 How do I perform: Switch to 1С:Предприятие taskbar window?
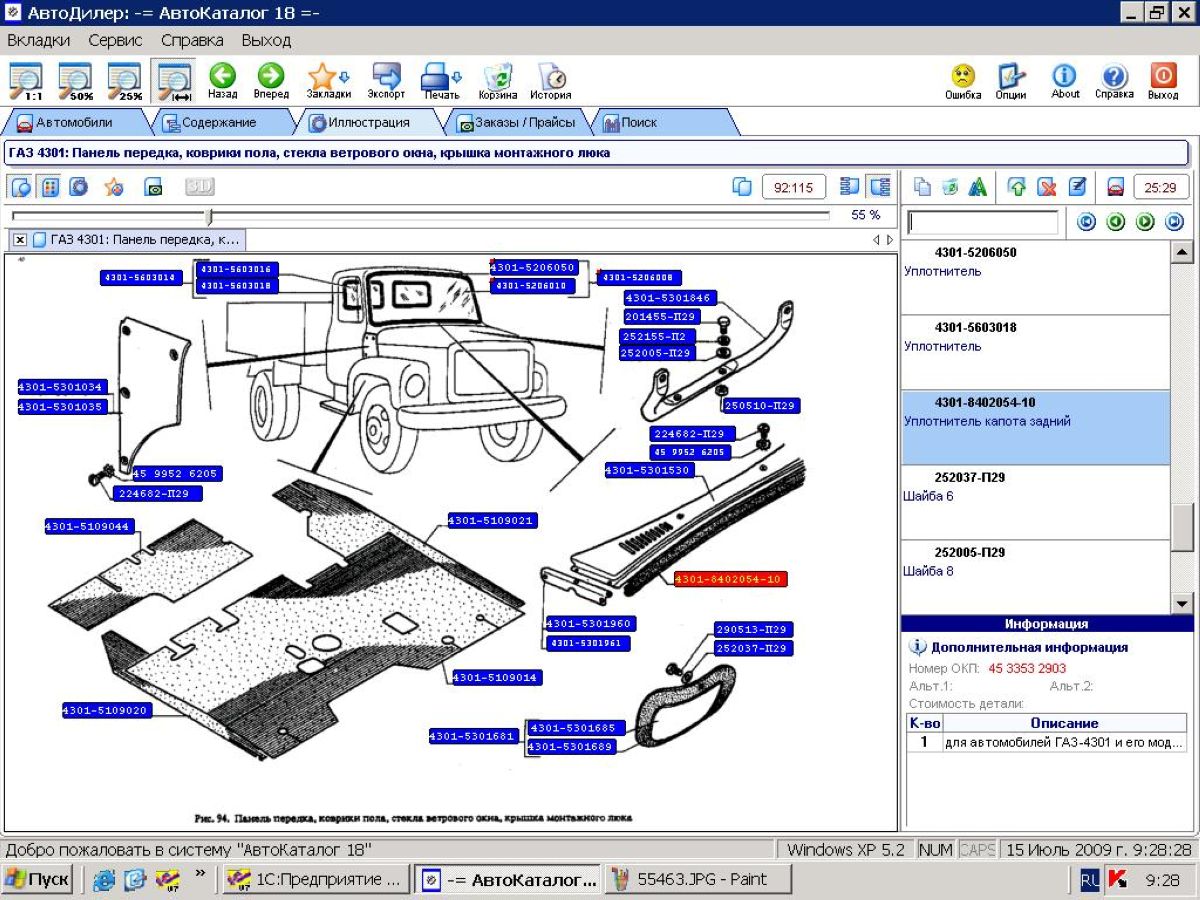(314, 880)
